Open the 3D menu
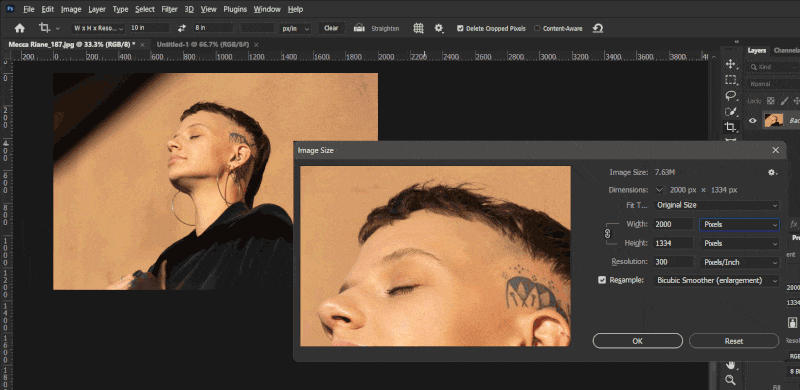The image size is (800, 390). click(x=189, y=9)
